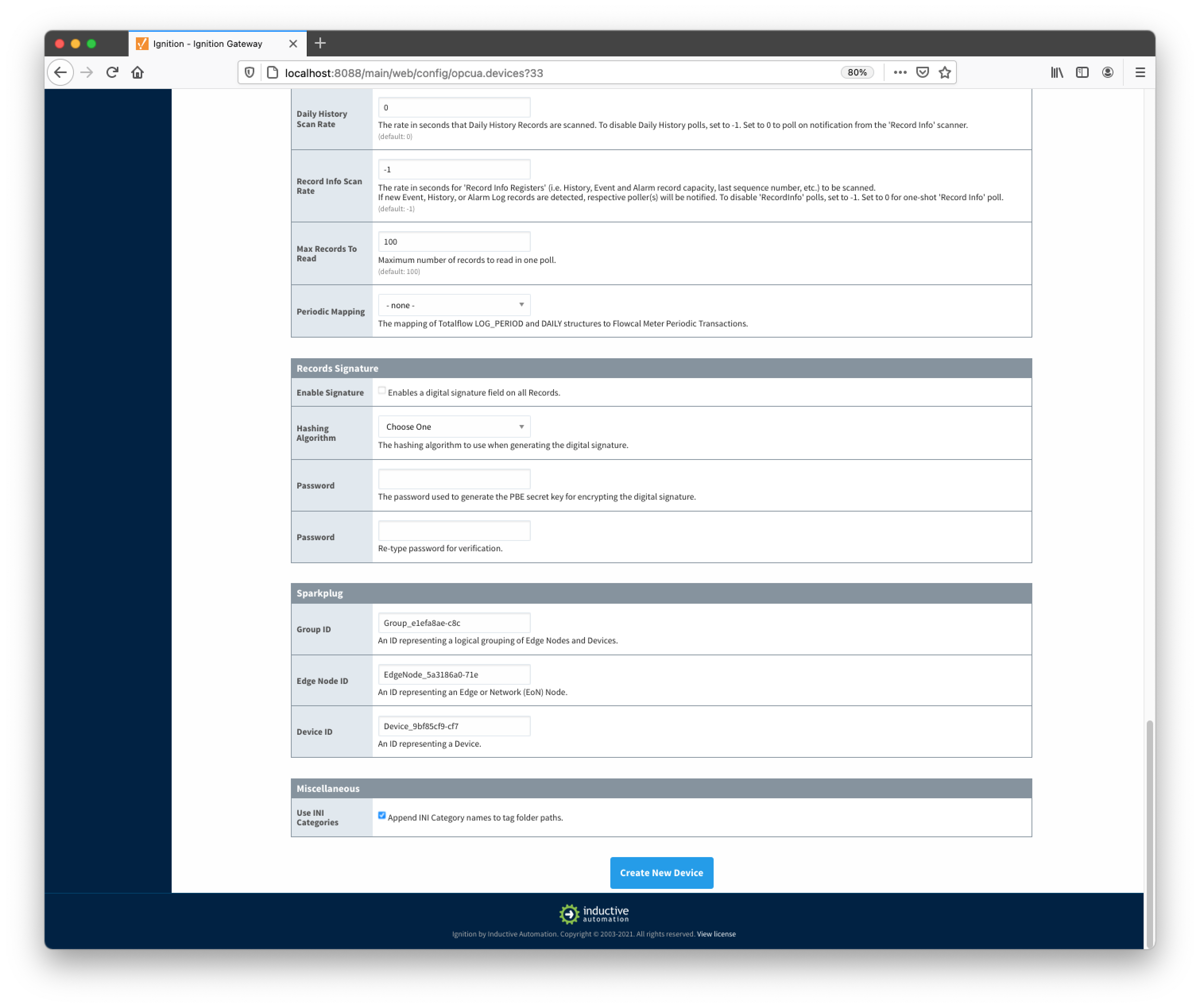Click the Periodic Mapping label

[x=331, y=311]
